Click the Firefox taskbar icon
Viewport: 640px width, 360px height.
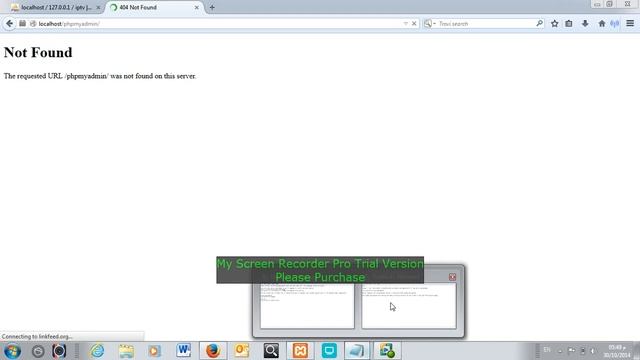[213, 351]
